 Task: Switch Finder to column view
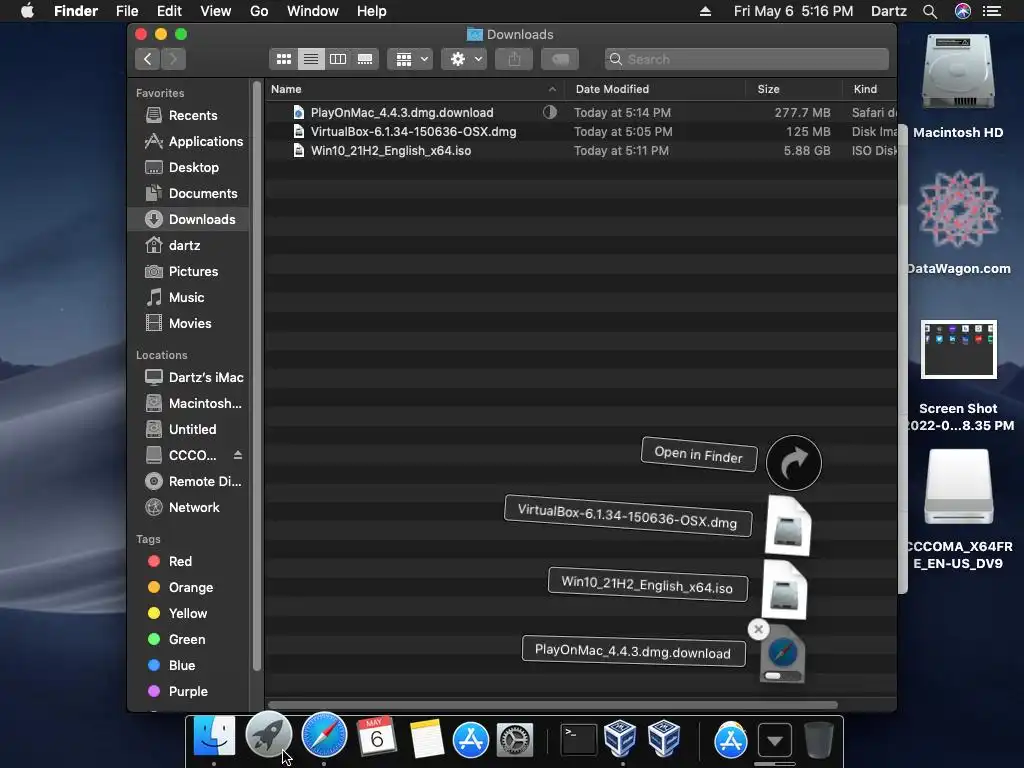point(338,59)
